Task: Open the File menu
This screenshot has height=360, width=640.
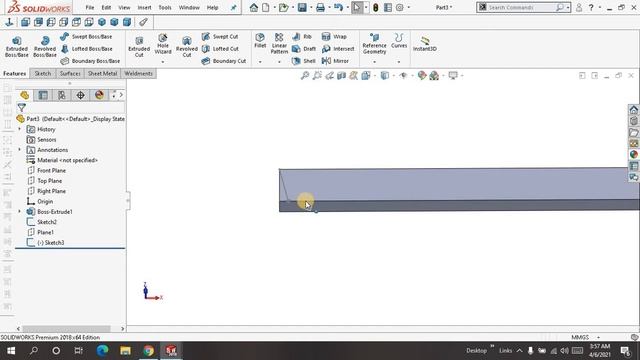Action: pyautogui.click(x=89, y=7)
